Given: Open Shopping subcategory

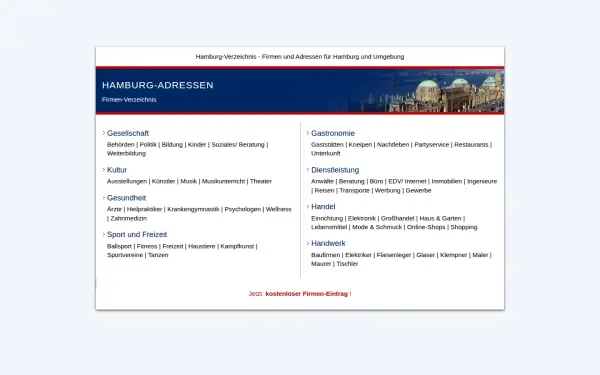Looking at the screenshot, I should coord(464,227).
